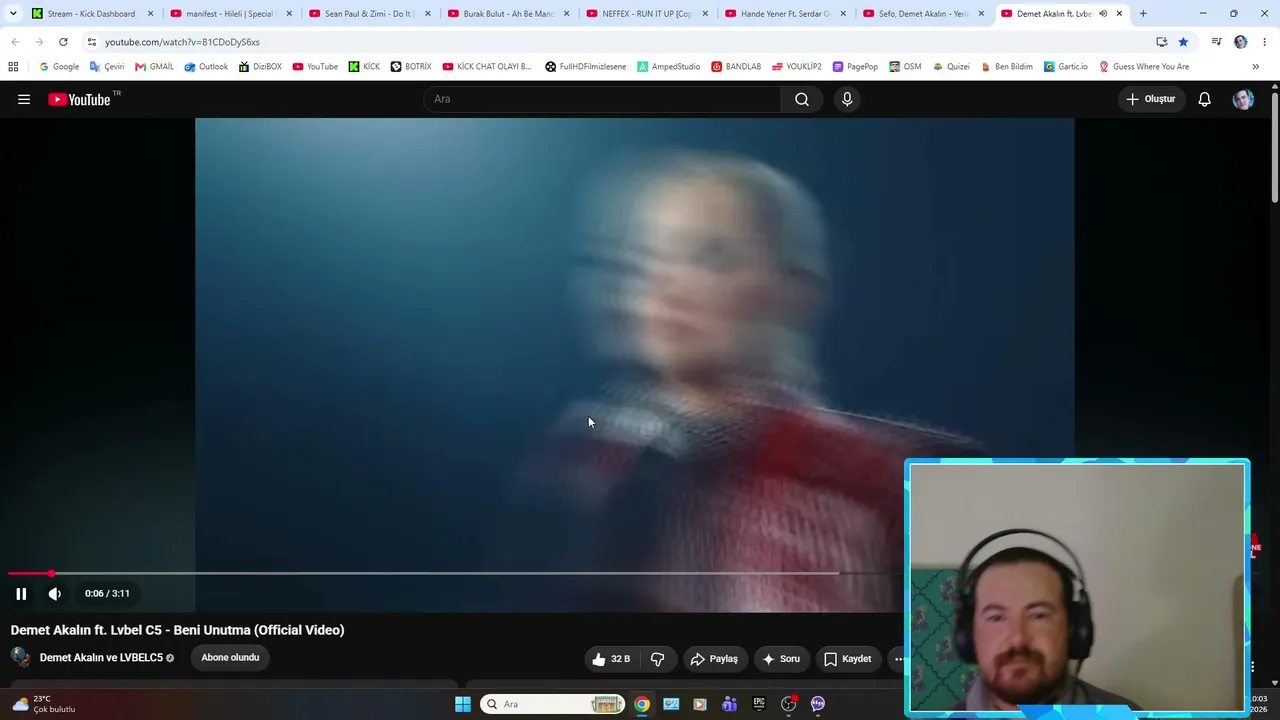The image size is (1280, 720).
Task: Open the BANDLAB bookmark
Action: coord(736,67)
